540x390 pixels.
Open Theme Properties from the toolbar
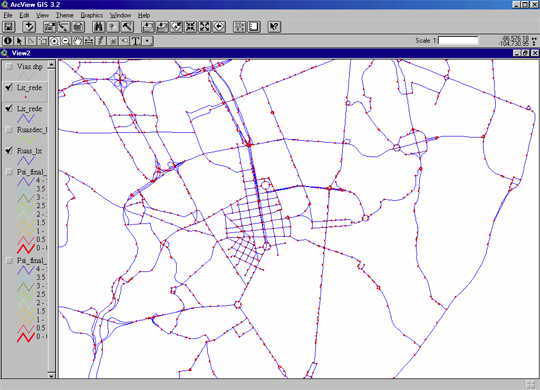49,27
